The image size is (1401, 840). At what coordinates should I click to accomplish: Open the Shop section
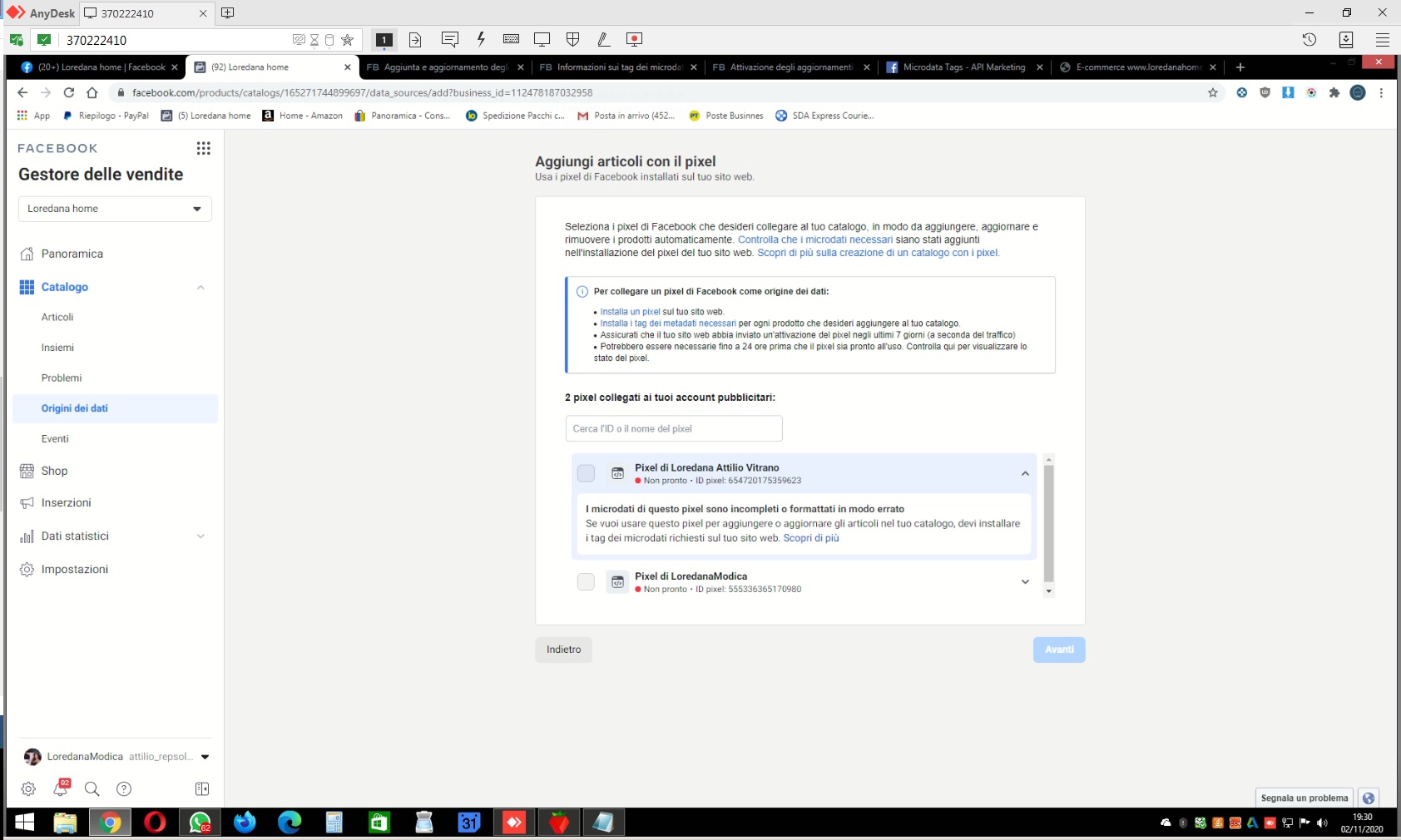(x=54, y=471)
